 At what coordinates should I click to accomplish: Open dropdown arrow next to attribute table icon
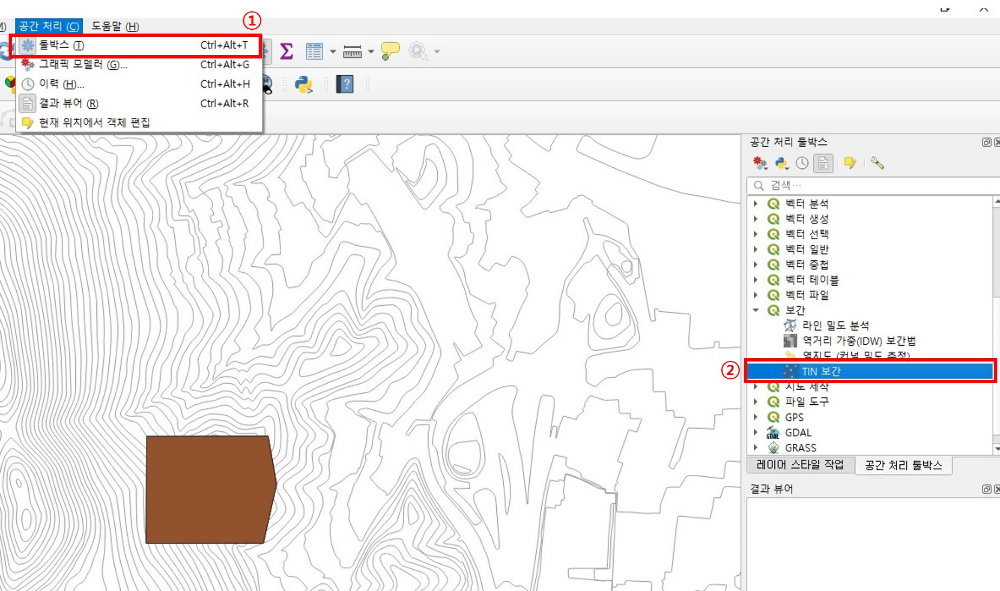click(333, 52)
